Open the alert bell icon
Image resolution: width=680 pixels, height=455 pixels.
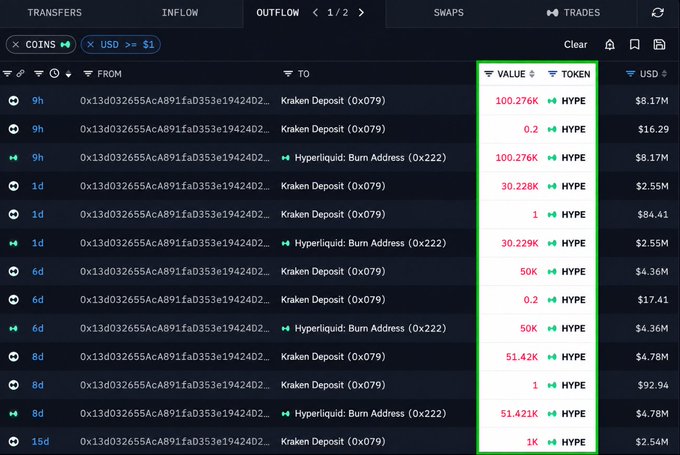[610, 45]
